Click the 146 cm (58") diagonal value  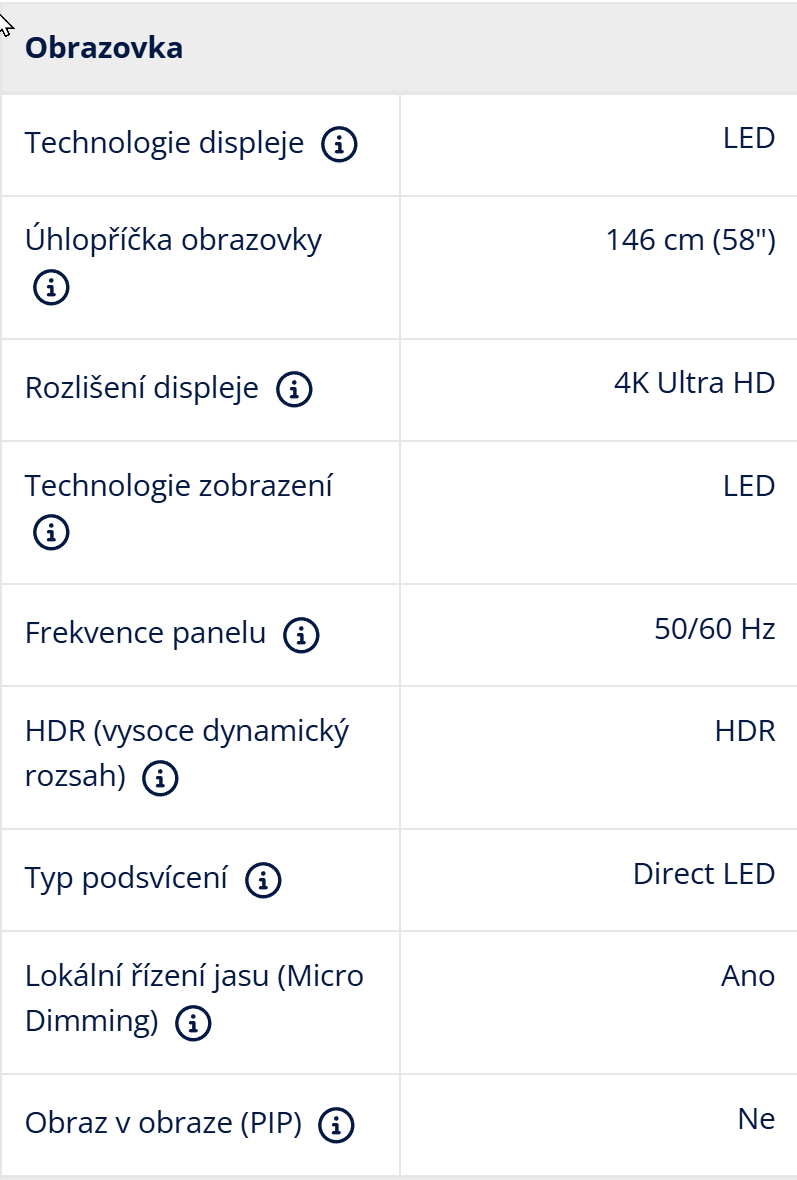(690, 239)
